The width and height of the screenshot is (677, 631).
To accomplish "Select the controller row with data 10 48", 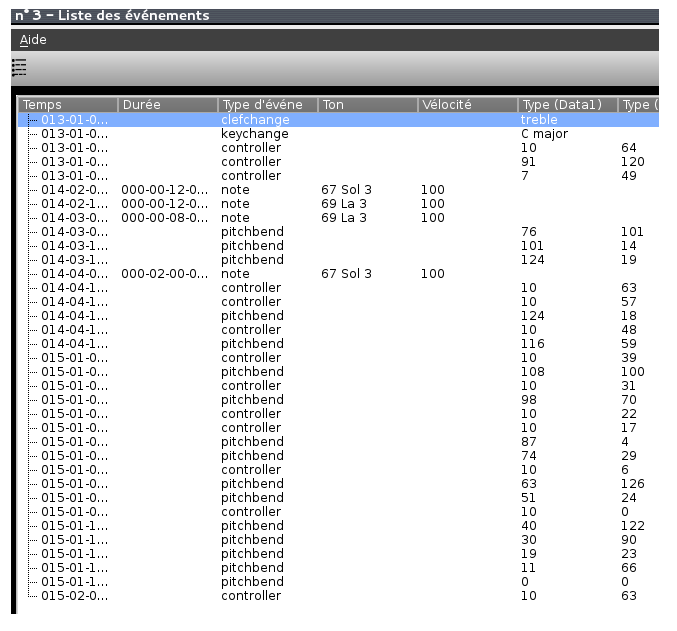I will 338,330.
